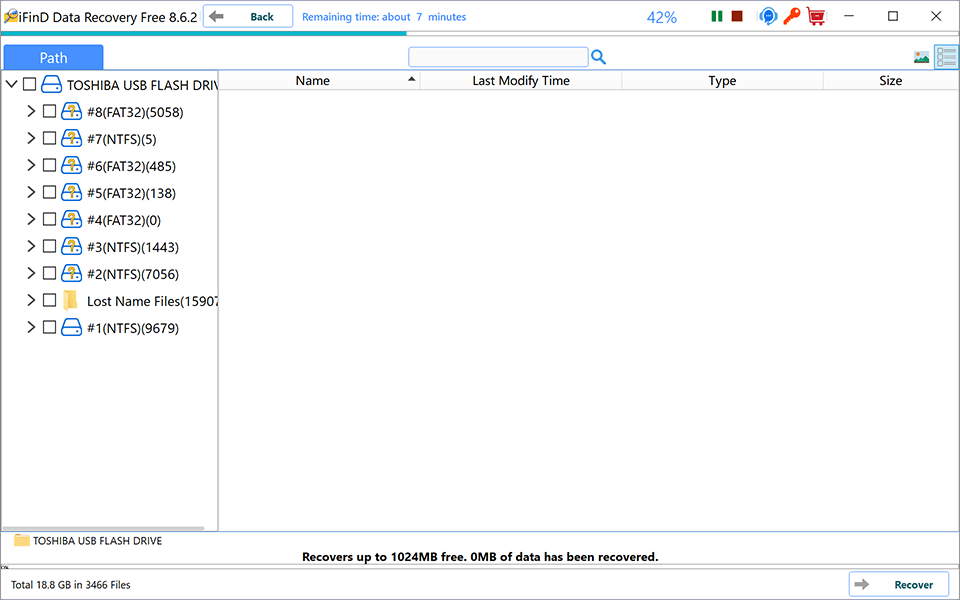This screenshot has width=960, height=600.
Task: Click the orange key registration icon
Action: click(x=792, y=16)
